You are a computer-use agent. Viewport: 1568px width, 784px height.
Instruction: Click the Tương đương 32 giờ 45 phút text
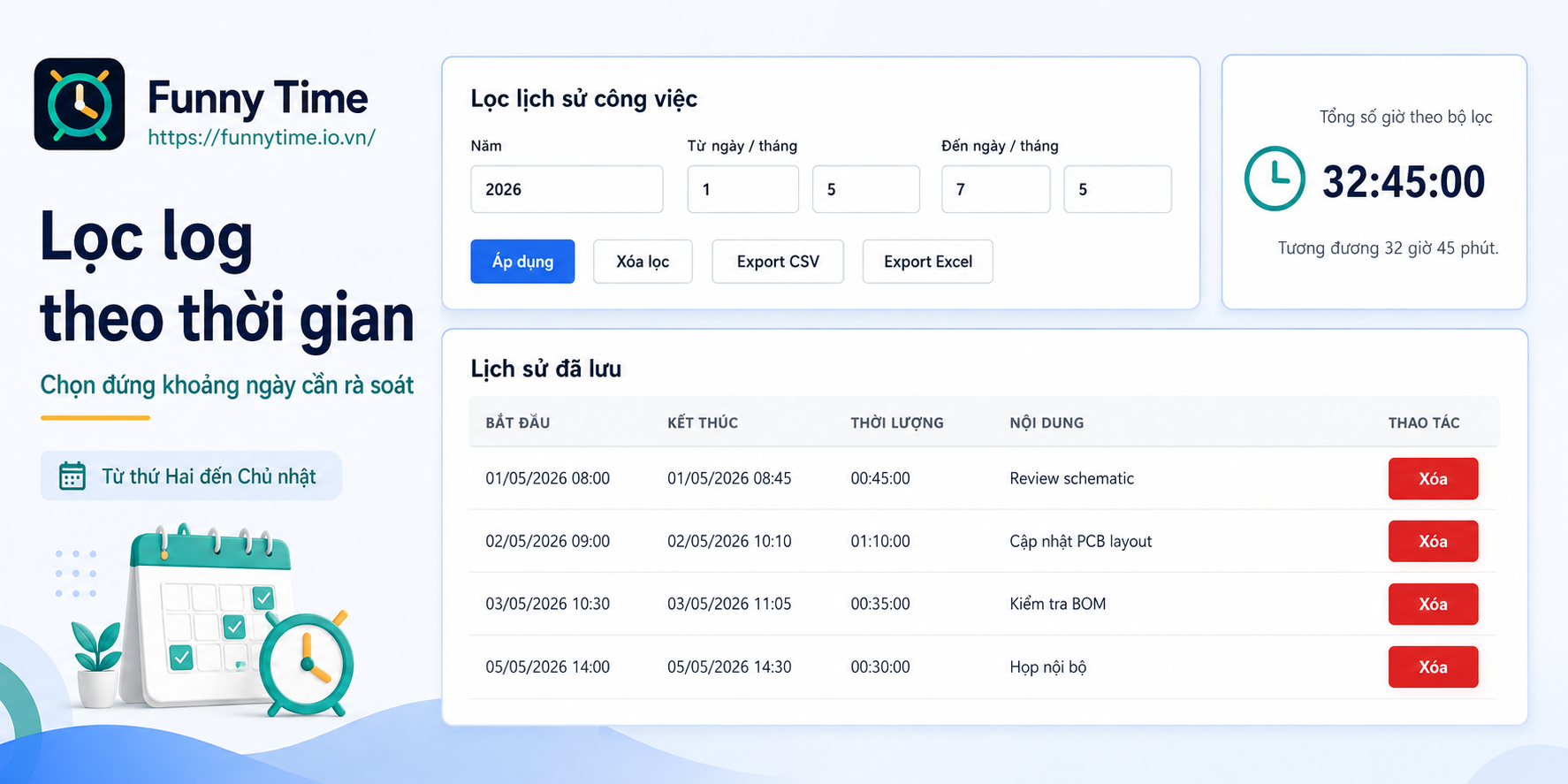1388,248
